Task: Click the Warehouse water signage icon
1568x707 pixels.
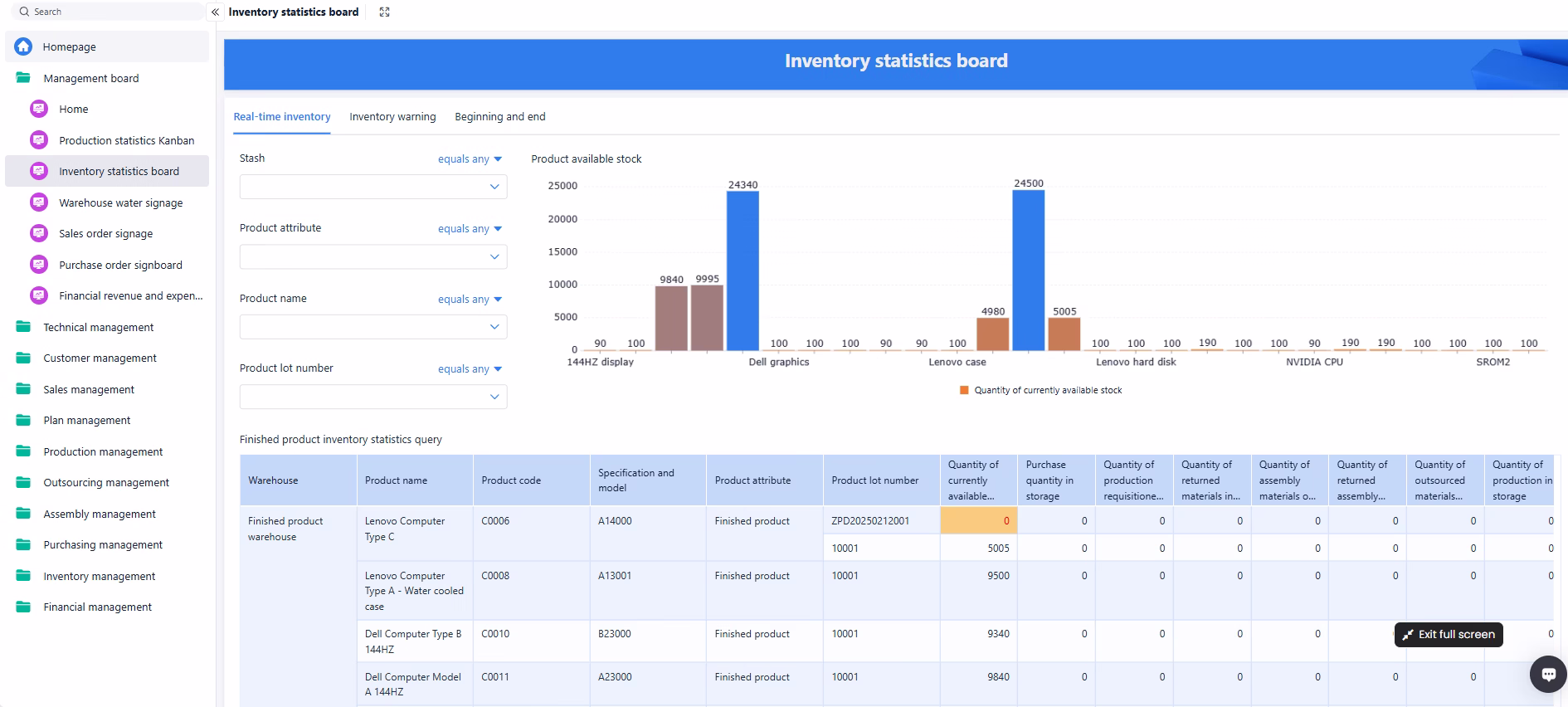Action: 39,202
